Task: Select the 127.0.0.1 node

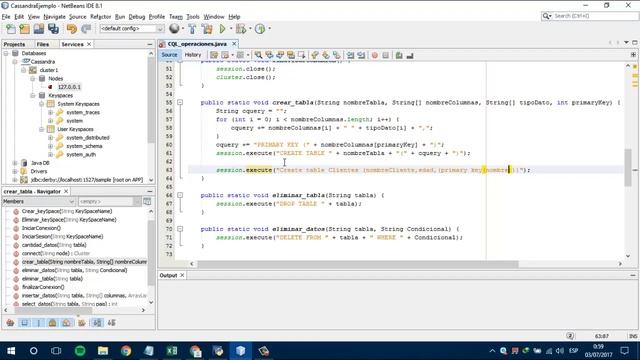Action: click(x=69, y=87)
